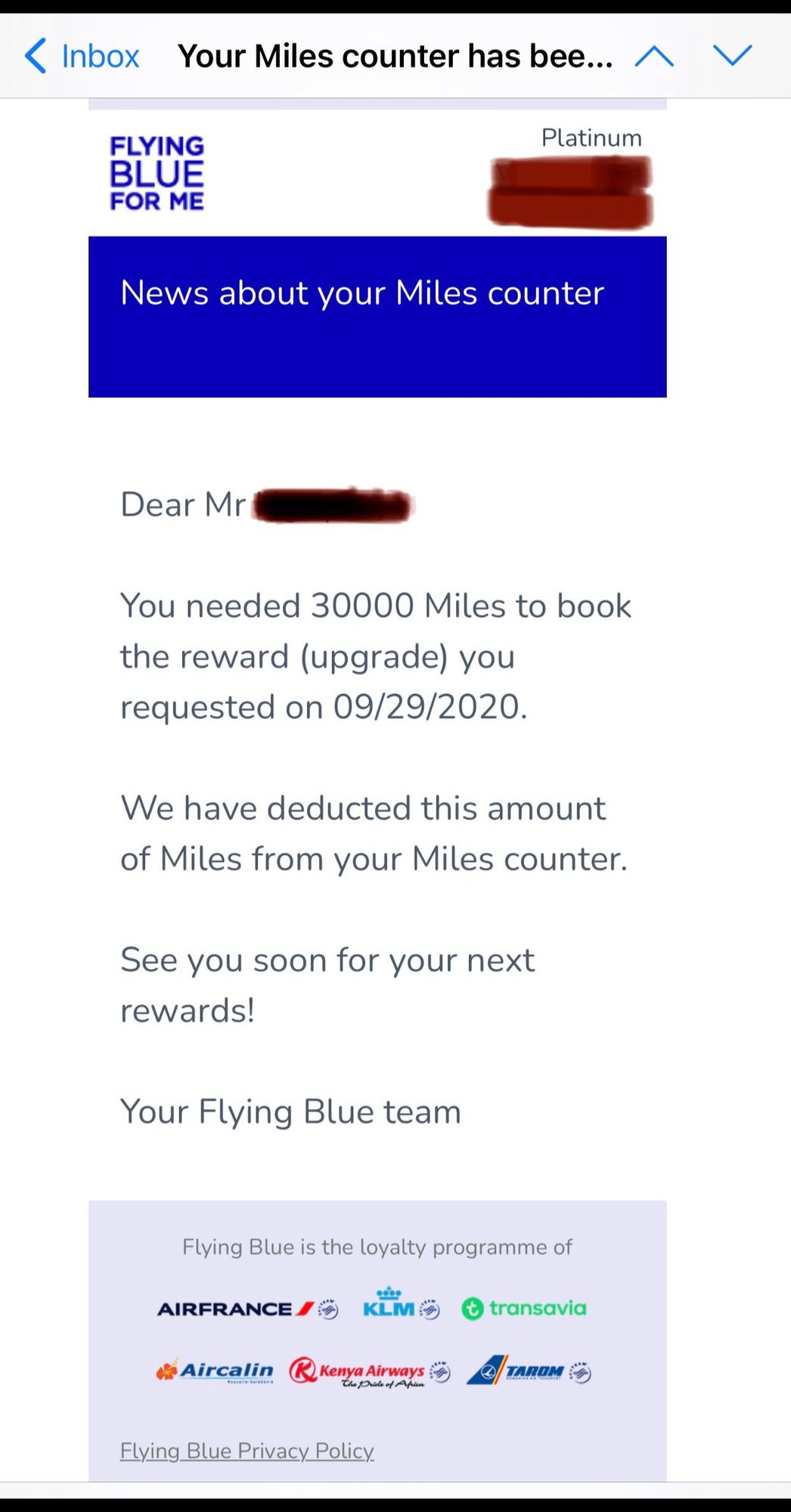Click the loyalty programme footer caption

pyautogui.click(x=377, y=1247)
